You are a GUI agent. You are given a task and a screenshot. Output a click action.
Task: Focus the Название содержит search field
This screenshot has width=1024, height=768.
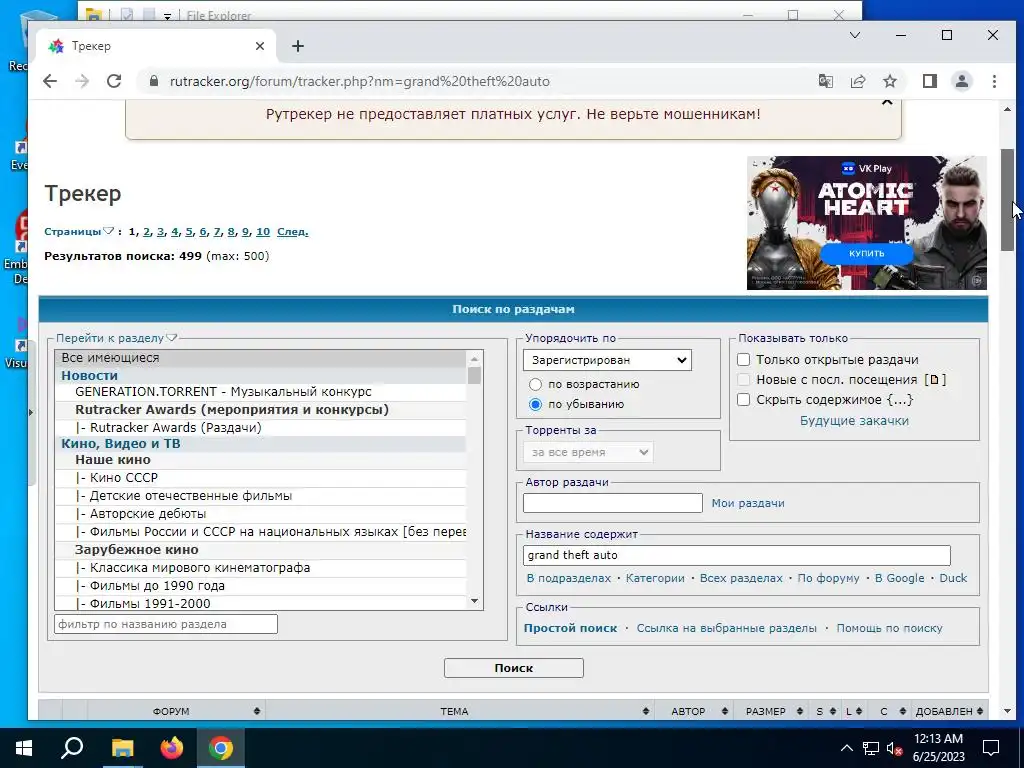tap(737, 555)
